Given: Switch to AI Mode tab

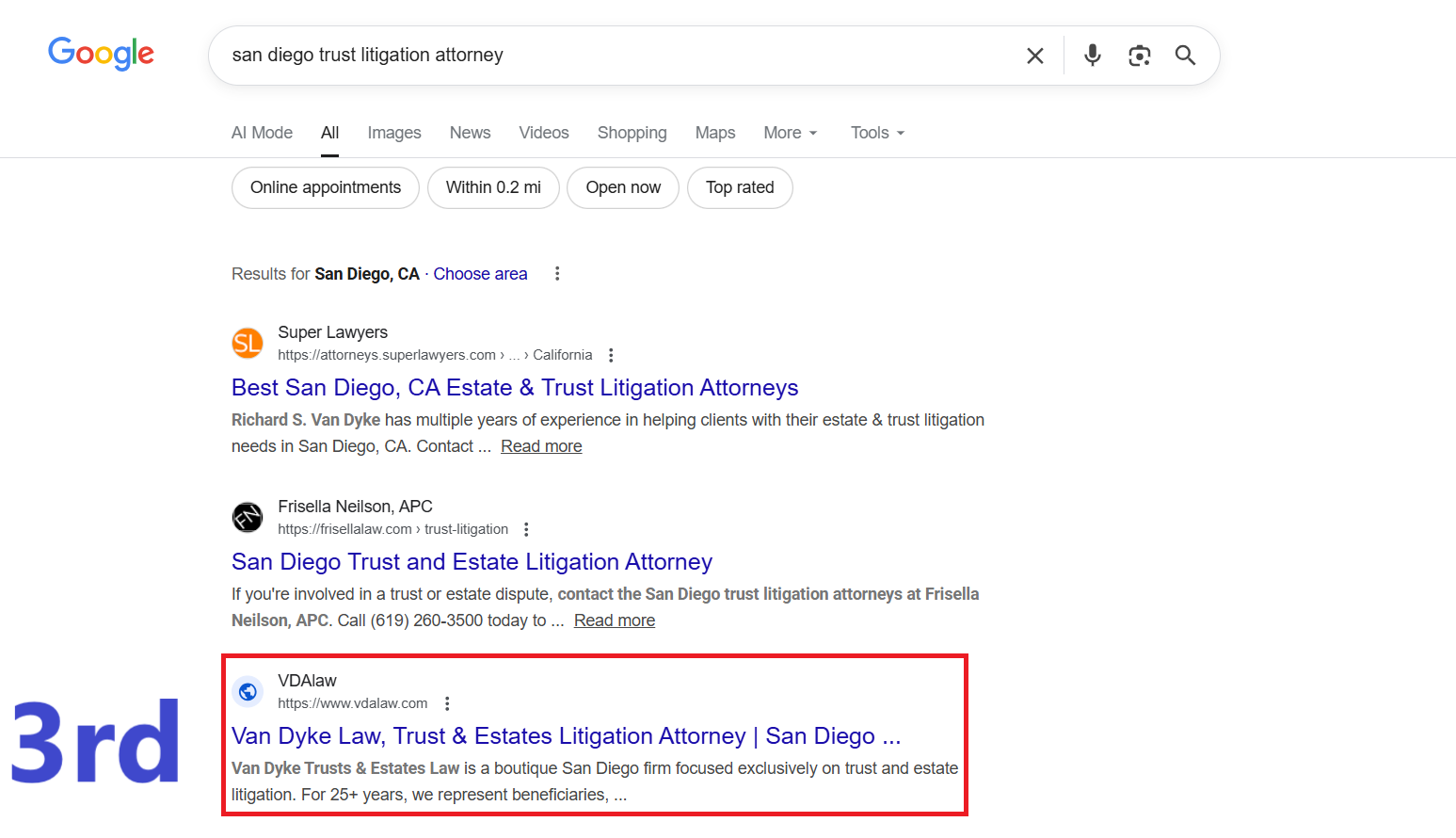Looking at the screenshot, I should tap(262, 133).
